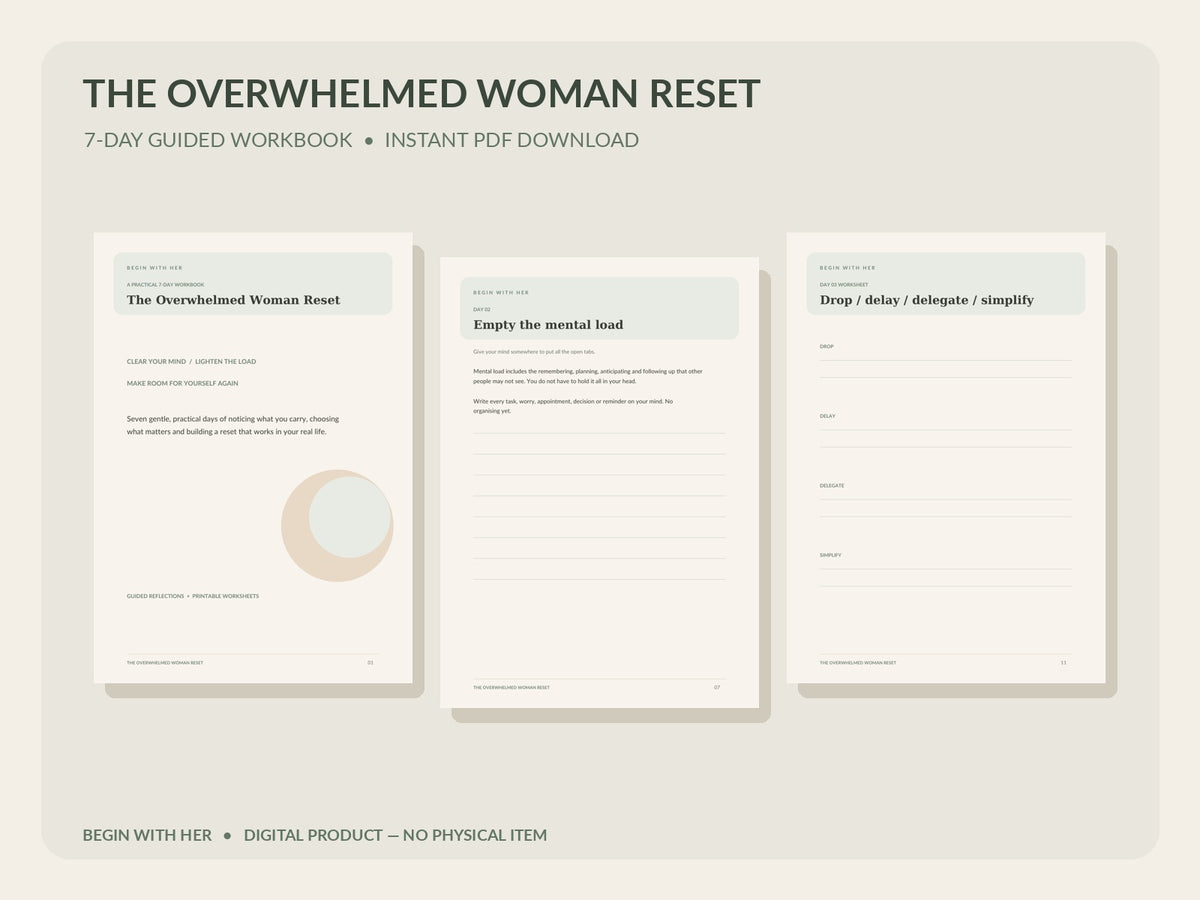The width and height of the screenshot is (1200, 900).
Task: Click the Drop / delay / delegate / simplify heading
Action: (927, 300)
